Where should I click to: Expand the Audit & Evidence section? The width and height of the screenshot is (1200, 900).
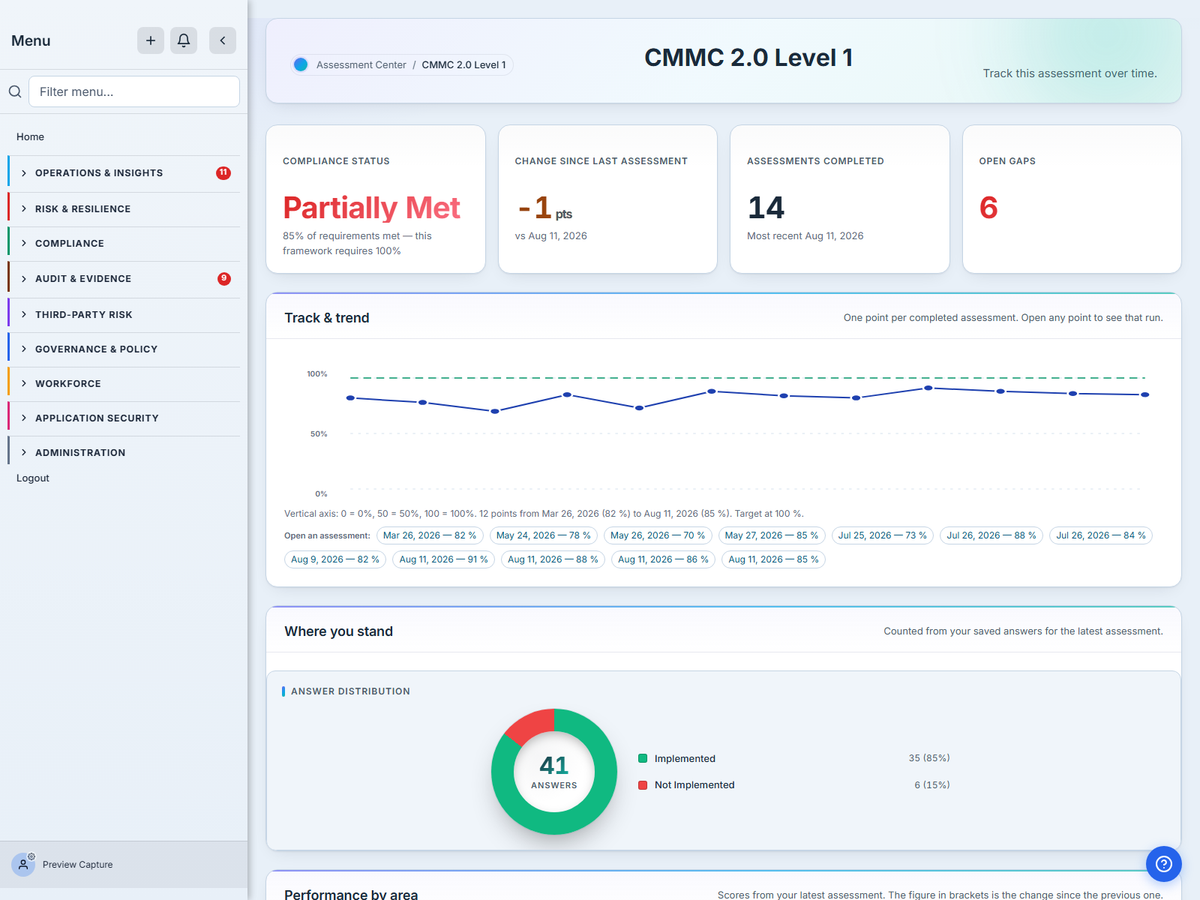tap(124, 279)
